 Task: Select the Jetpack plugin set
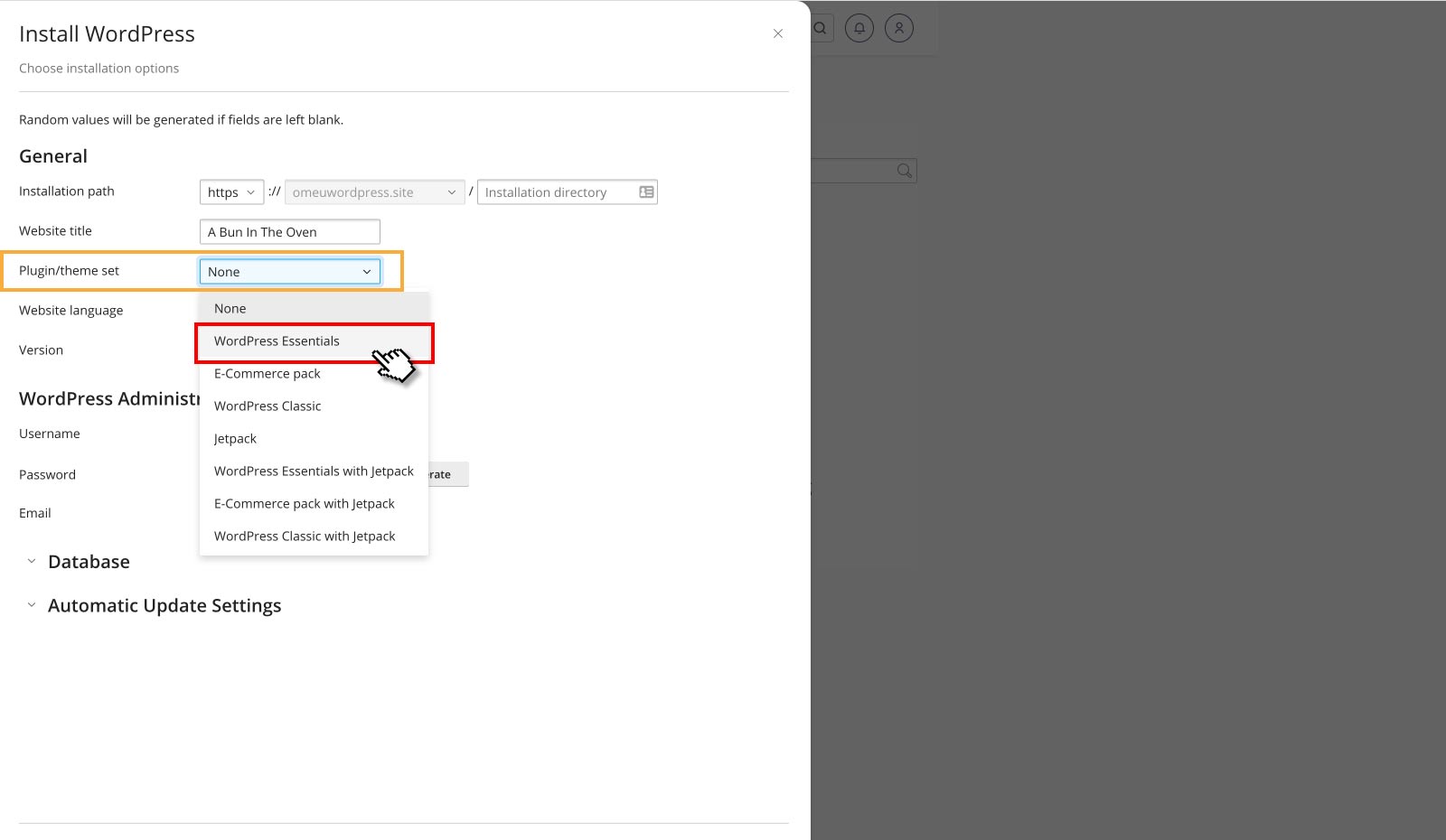click(x=235, y=438)
